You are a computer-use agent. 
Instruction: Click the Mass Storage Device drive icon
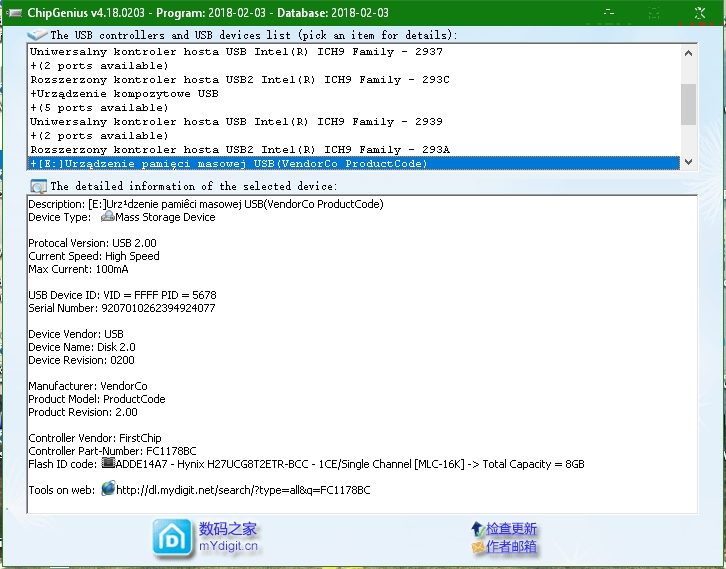tap(107, 216)
